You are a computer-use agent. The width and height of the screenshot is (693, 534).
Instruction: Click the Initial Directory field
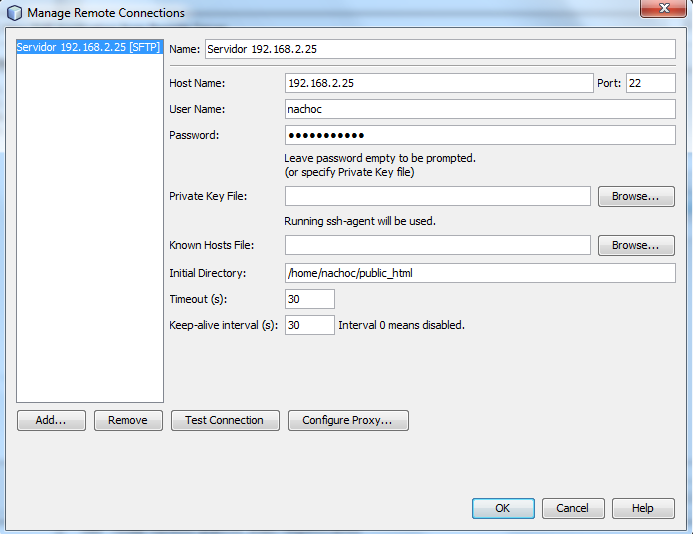pyautogui.click(x=480, y=273)
